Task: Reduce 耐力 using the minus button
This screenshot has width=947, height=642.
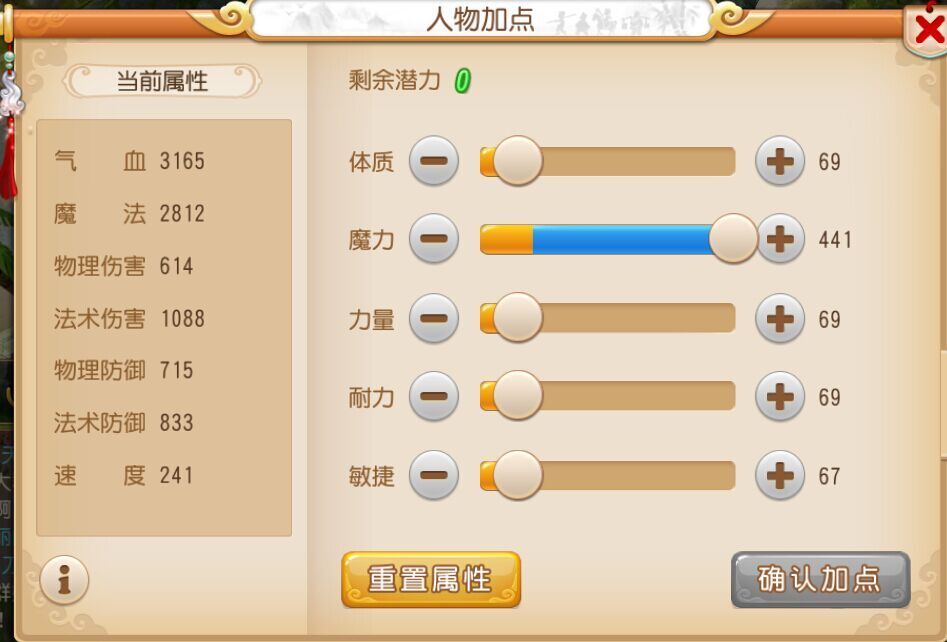Action: tap(434, 396)
